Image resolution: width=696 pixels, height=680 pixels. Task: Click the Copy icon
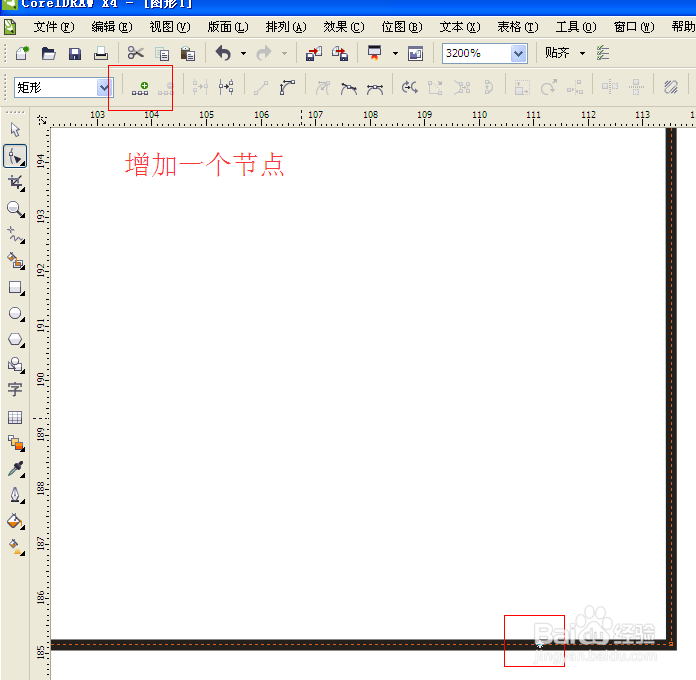pos(162,54)
